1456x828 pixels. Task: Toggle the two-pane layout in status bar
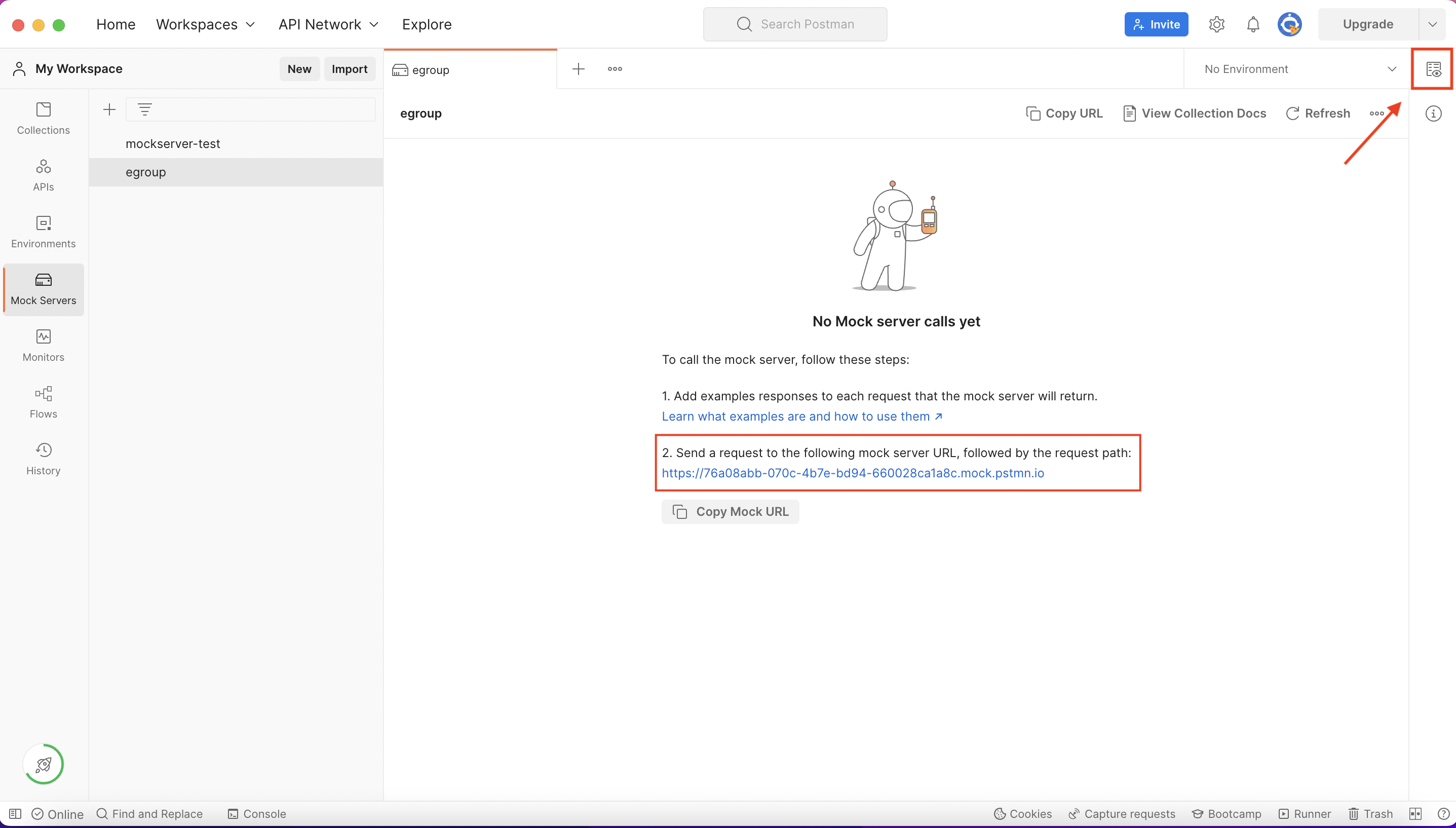[1415, 813]
